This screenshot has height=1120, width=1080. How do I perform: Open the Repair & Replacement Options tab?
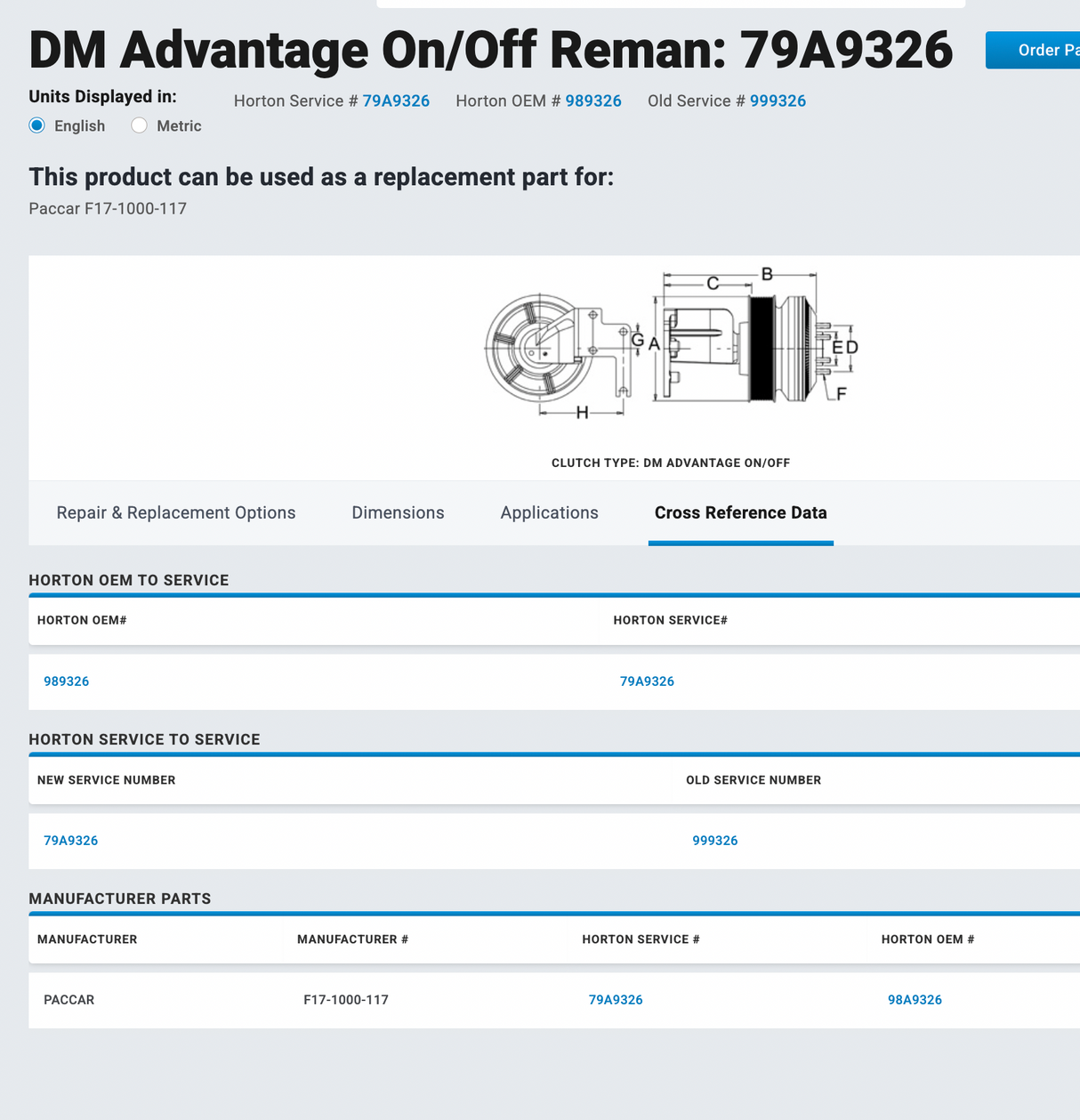(175, 512)
